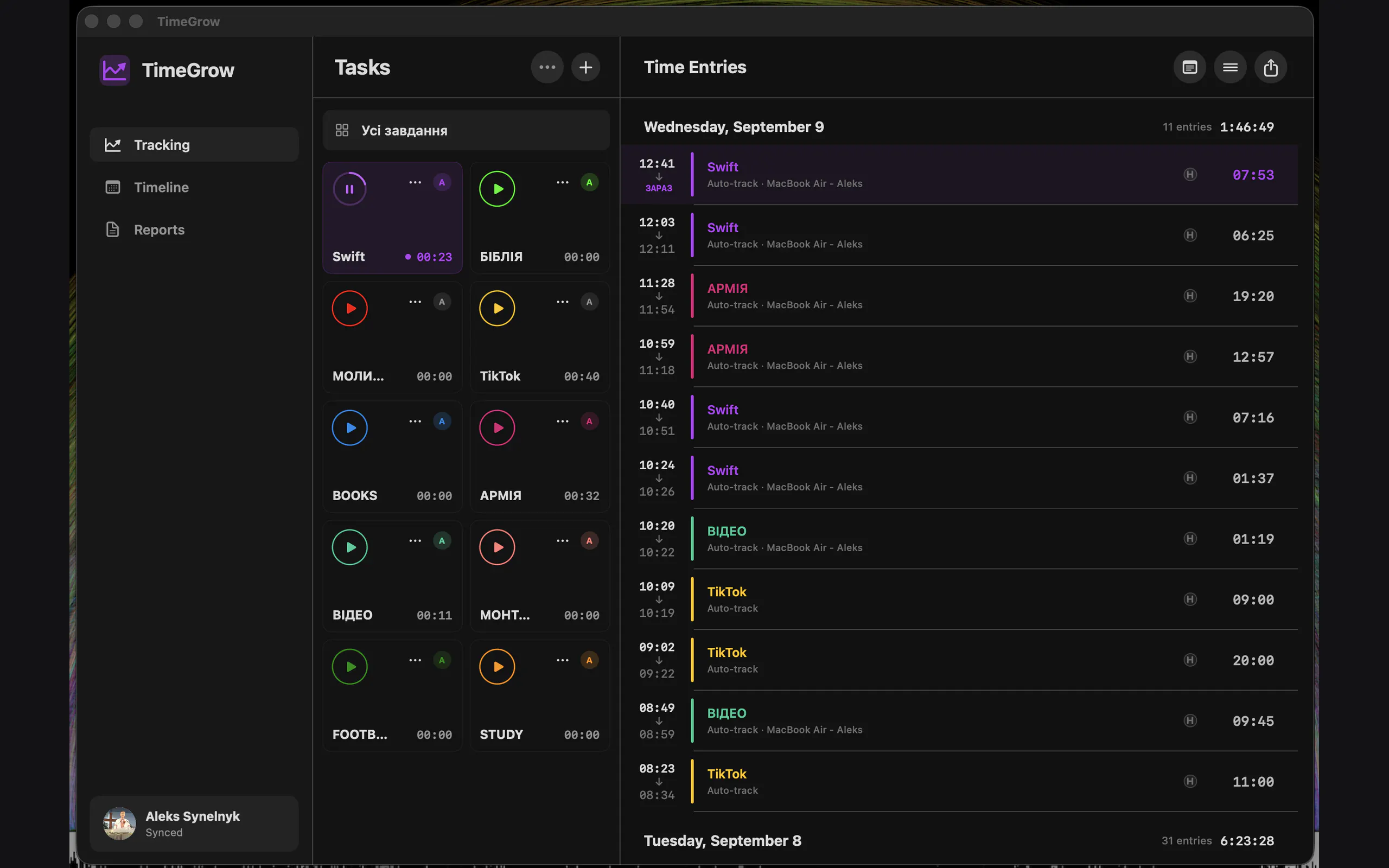Open options menu on МОЛИ... task card
Viewport: 1389px width, 868px height.
(x=415, y=302)
